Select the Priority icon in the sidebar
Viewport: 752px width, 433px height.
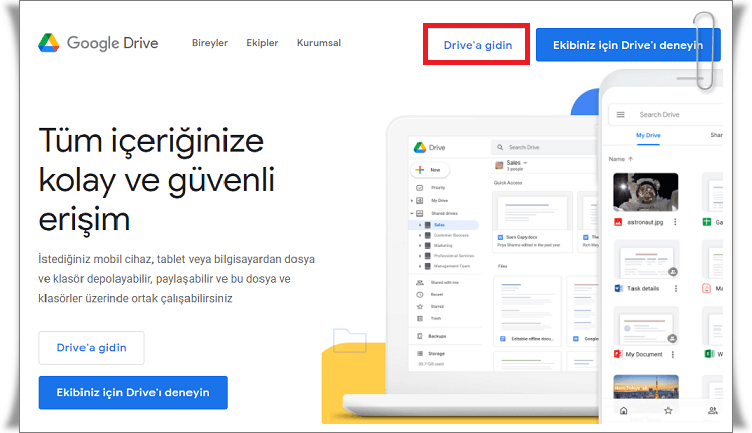point(420,187)
